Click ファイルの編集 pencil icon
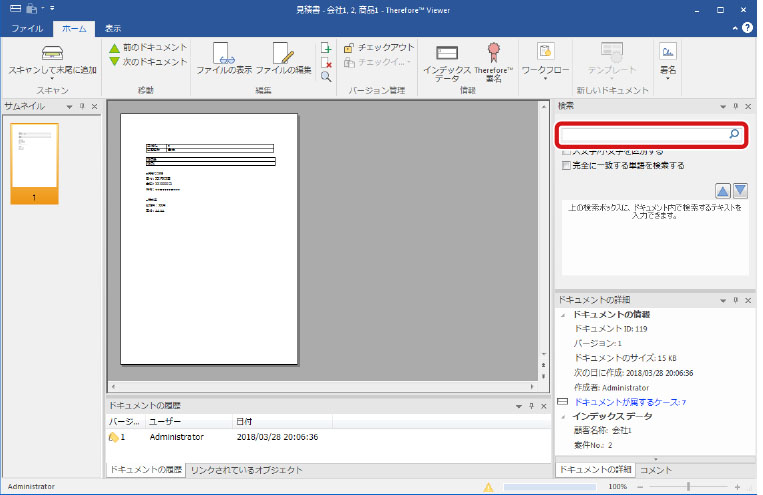Viewport: 763px width, 495px height. 283,52
